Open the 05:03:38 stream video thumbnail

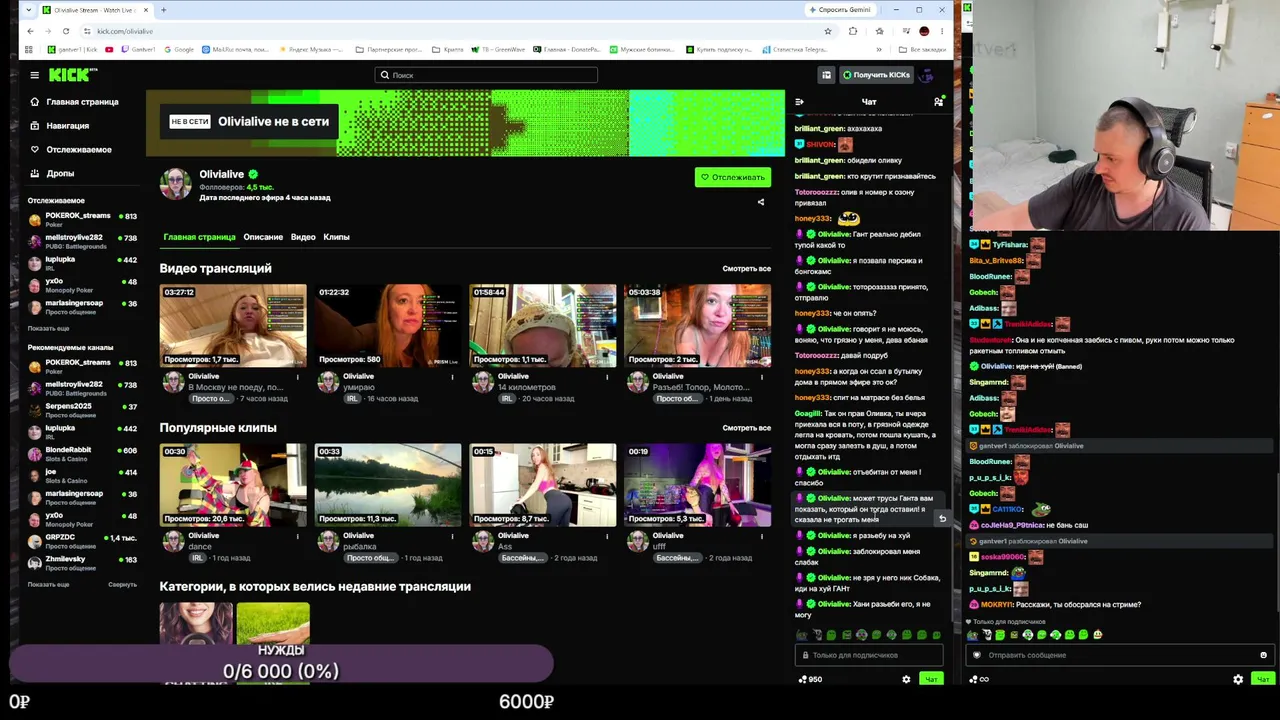coord(698,326)
